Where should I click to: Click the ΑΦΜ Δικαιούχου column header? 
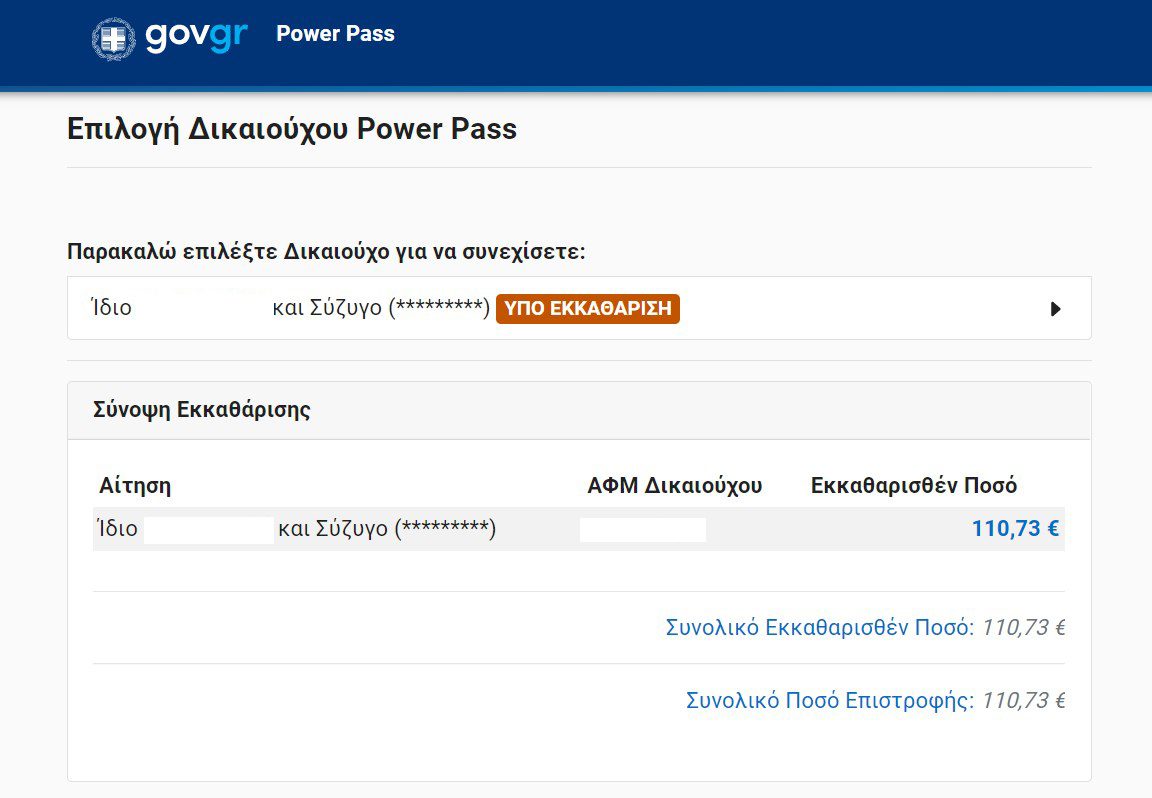(x=674, y=486)
